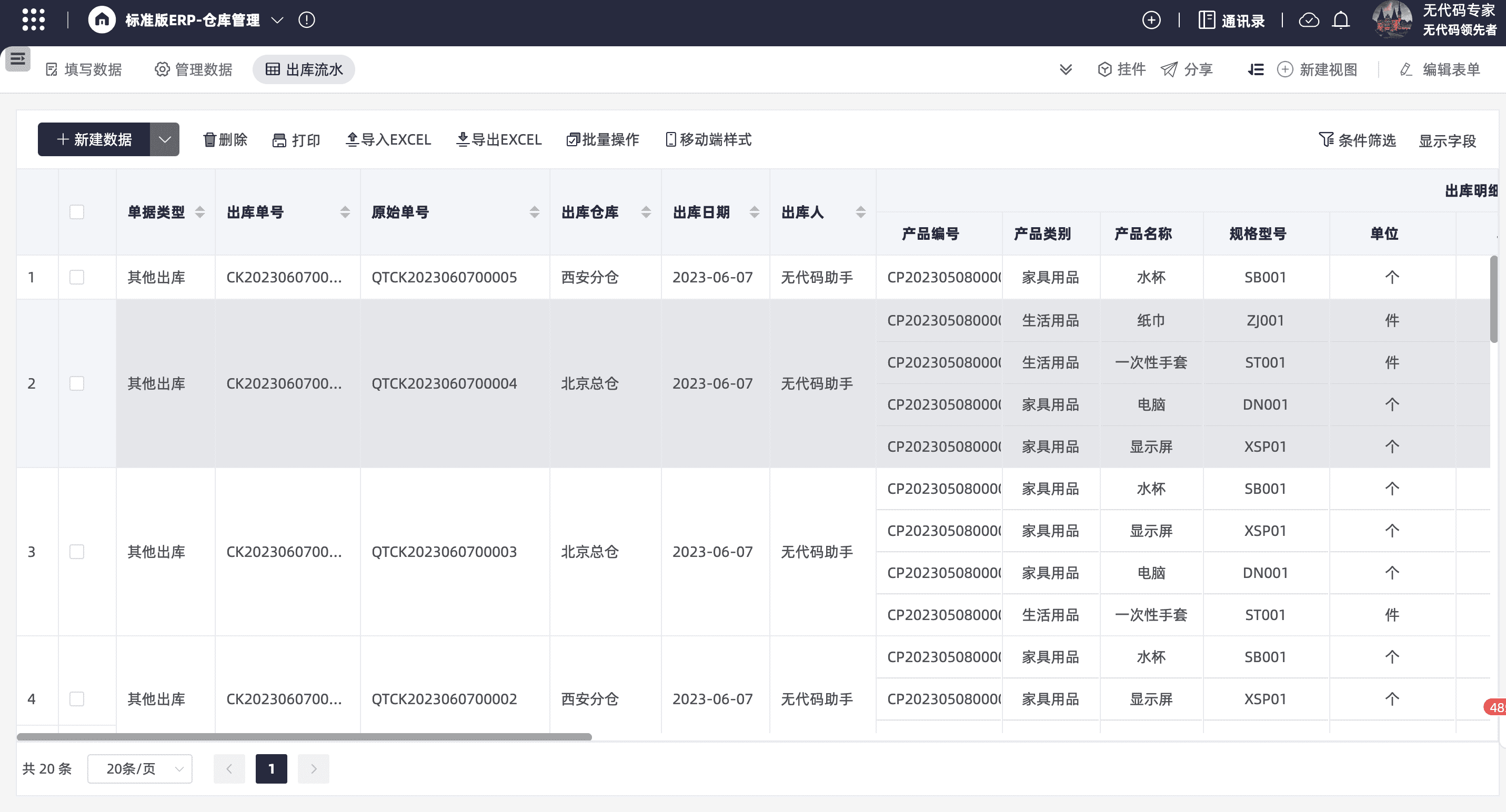Open the app grid launcher icon
This screenshot has width=1506, height=812.
pyautogui.click(x=33, y=20)
